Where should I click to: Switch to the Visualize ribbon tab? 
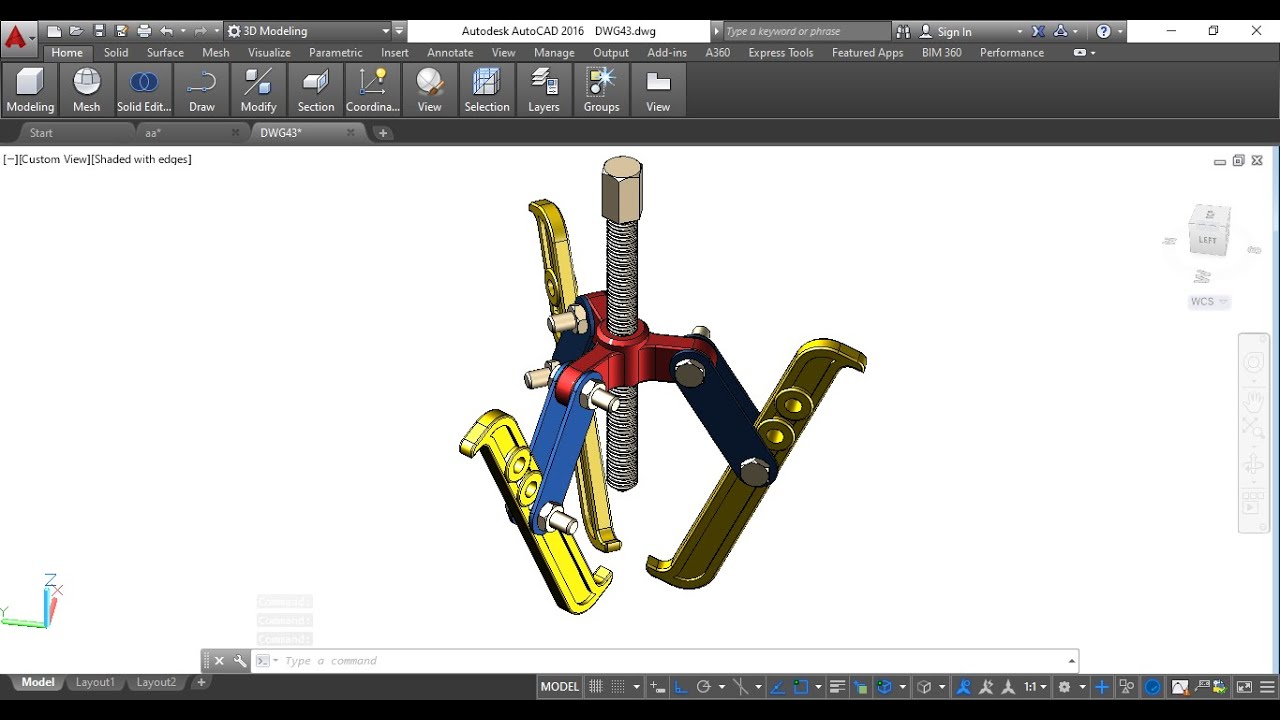click(269, 52)
